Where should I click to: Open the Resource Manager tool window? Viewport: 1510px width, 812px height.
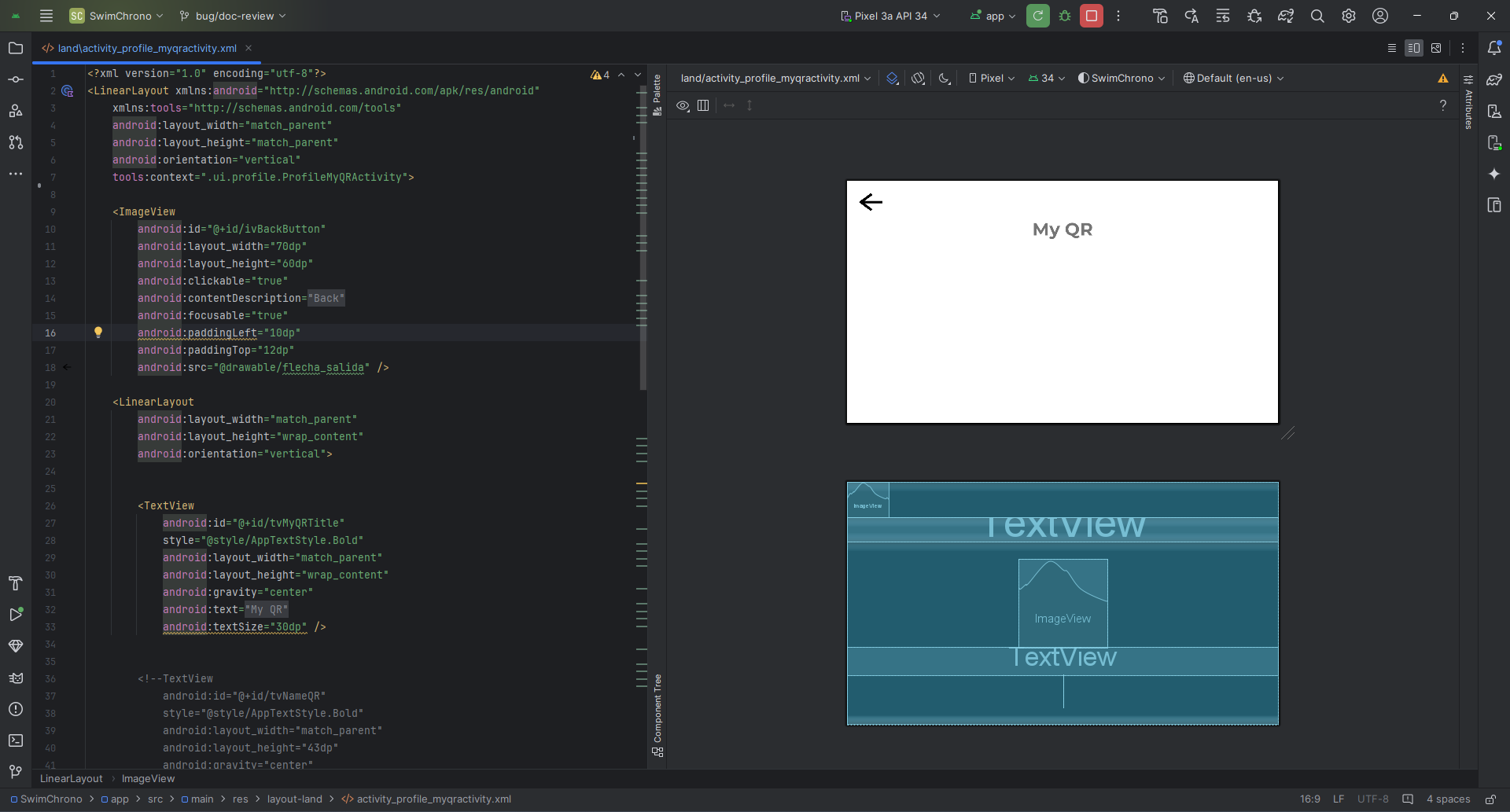pyautogui.click(x=16, y=111)
